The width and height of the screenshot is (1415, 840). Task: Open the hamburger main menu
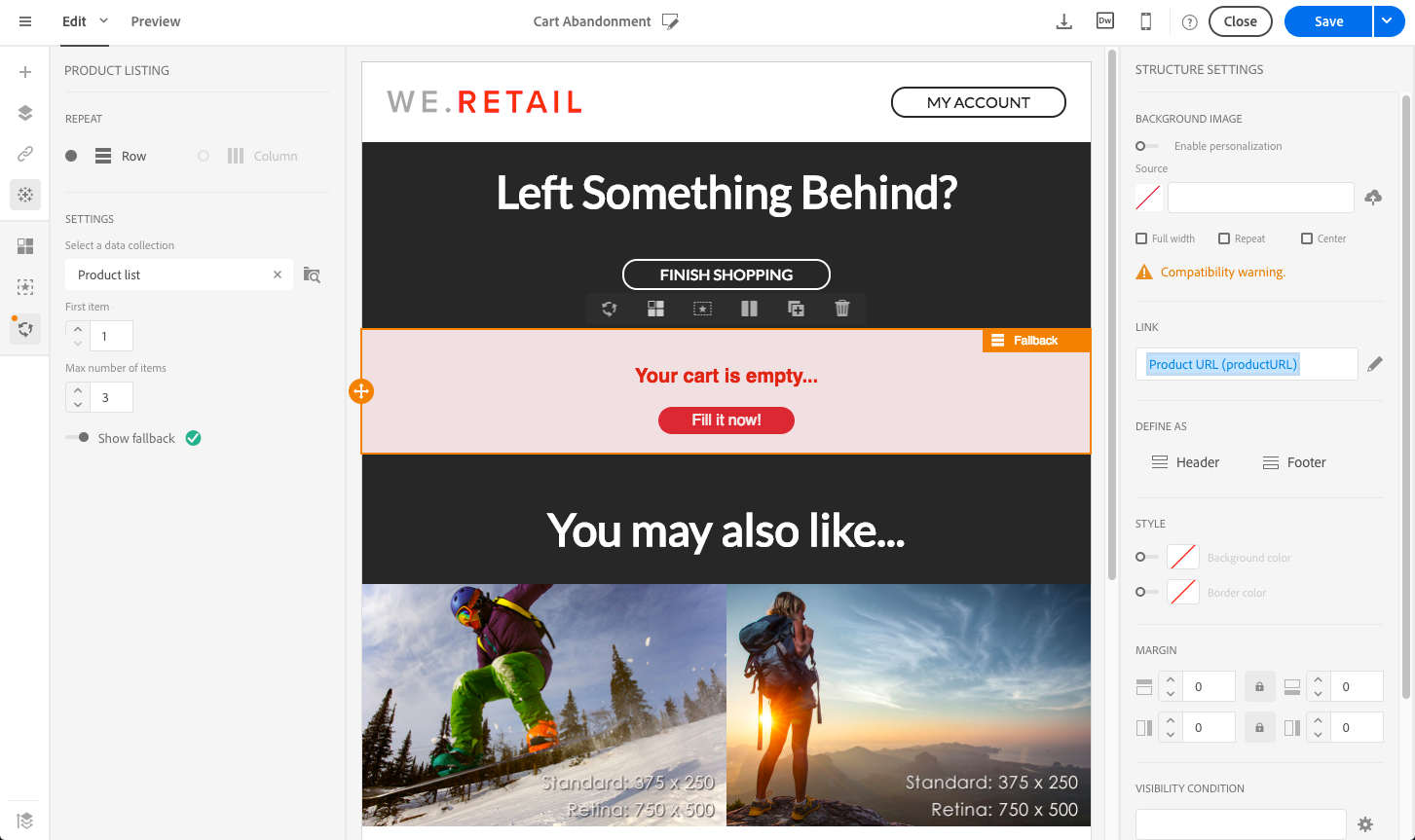tap(25, 21)
